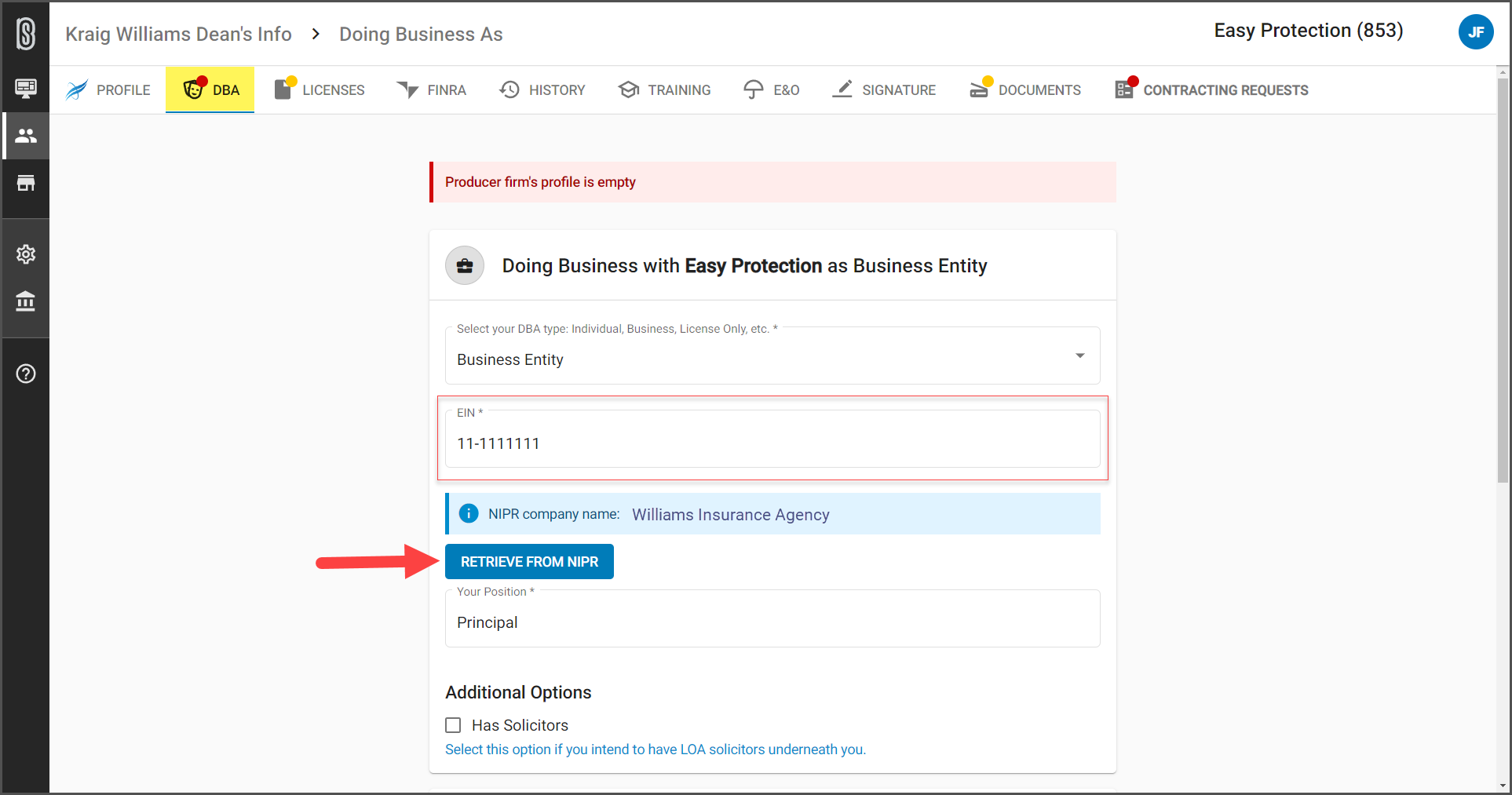Click the Your Position input field
Screen dimensions: 1512x795
click(772, 618)
